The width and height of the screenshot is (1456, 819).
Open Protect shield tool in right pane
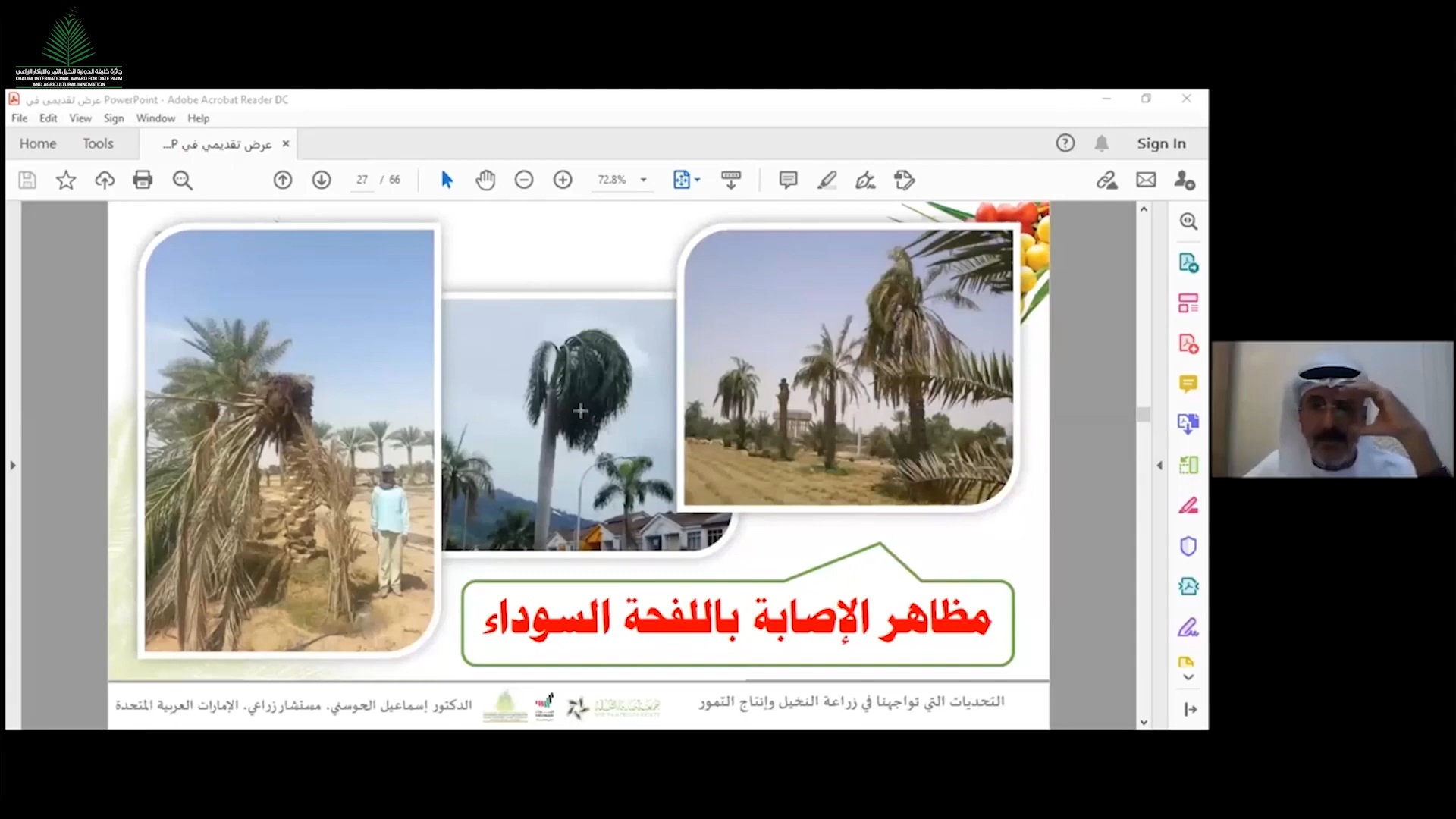pos(1188,546)
